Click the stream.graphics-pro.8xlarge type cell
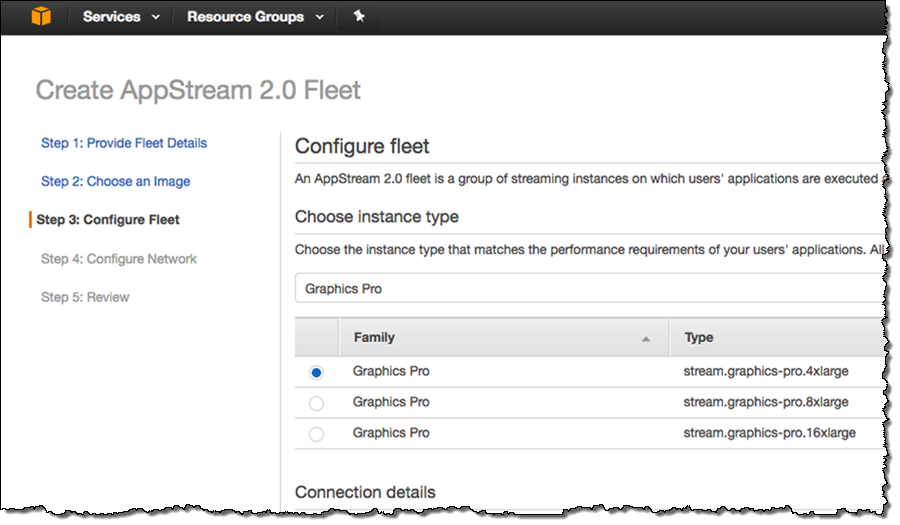This screenshot has height=525, width=900. (x=766, y=402)
